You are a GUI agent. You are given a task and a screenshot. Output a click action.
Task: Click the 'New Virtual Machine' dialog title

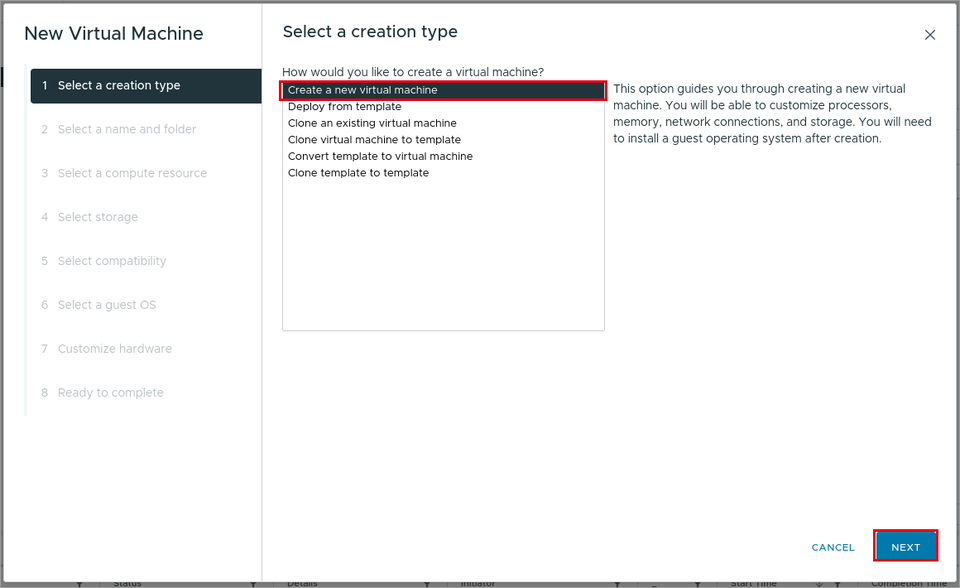click(114, 34)
